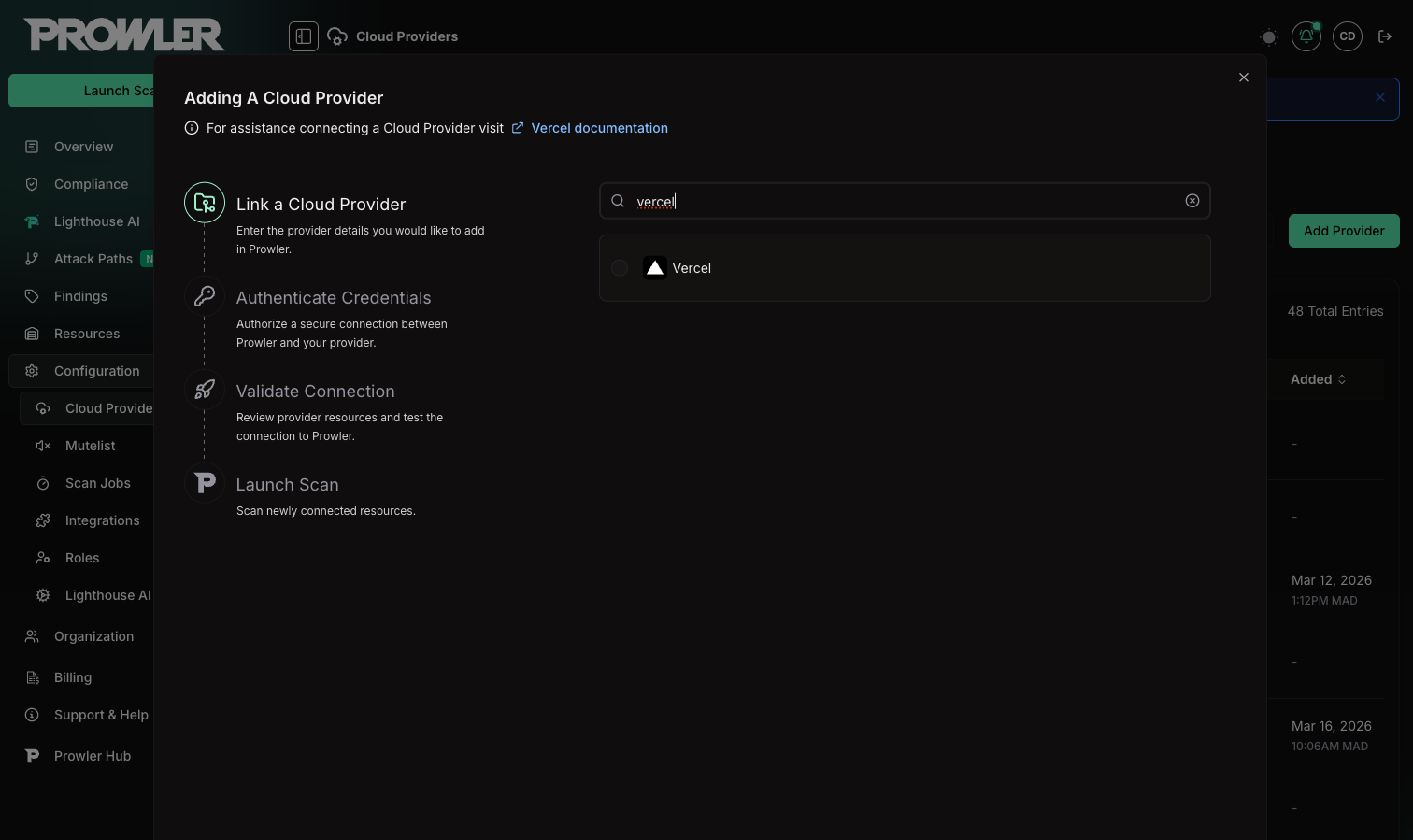
Task: Click the Integrations puzzle icon
Action: [43, 520]
